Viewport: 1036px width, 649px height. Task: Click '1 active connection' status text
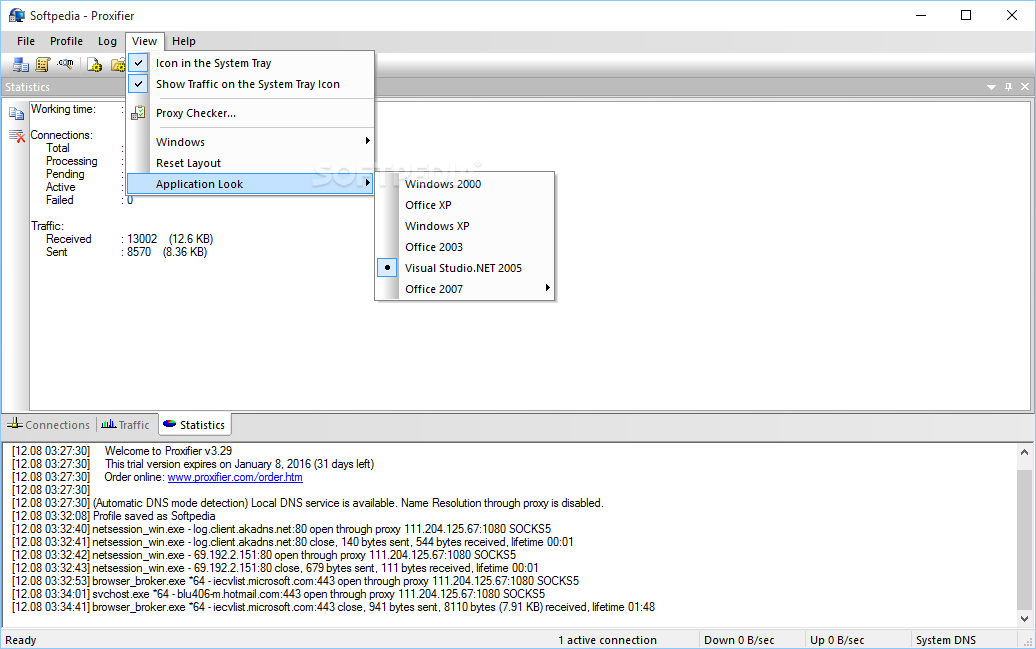coord(607,640)
